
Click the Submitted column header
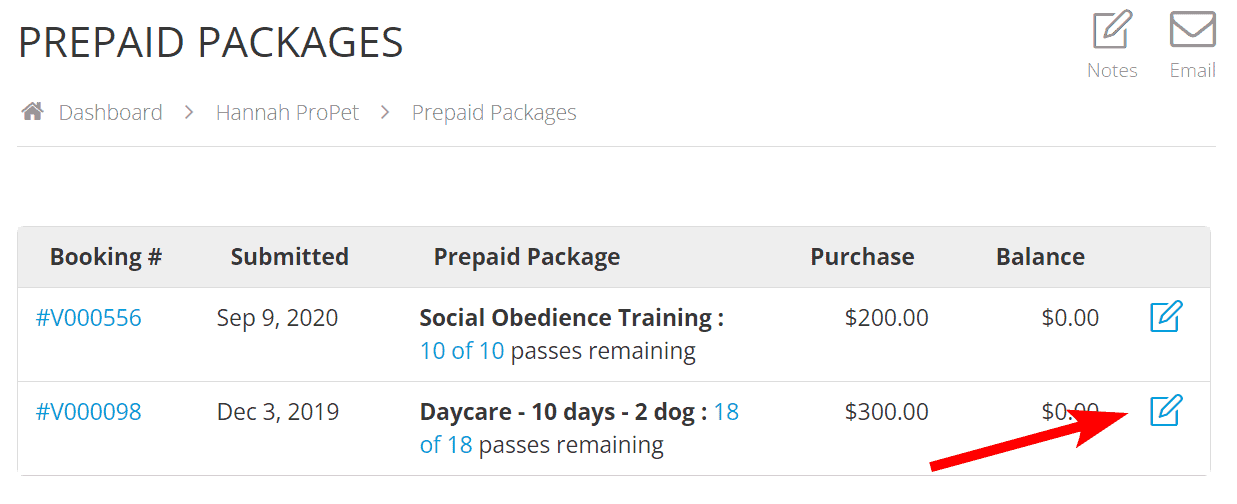(289, 257)
